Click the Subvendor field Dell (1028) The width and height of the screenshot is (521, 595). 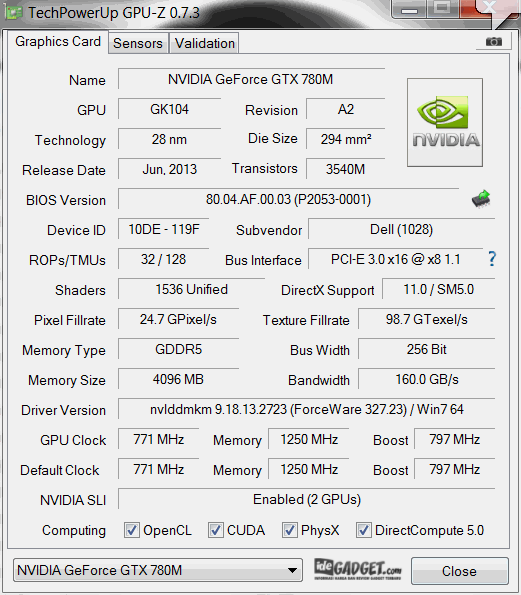[x=401, y=229]
